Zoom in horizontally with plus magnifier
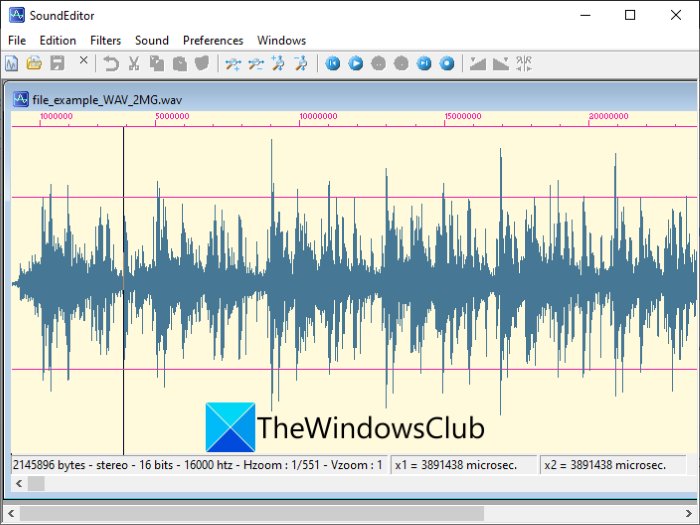This screenshot has height=525, width=700. tap(233, 63)
